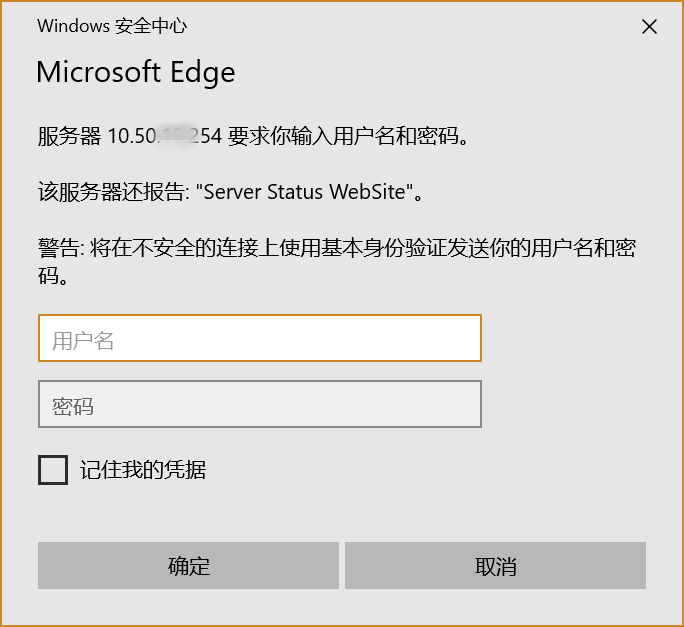
Task: Click the server IP address starting 10.50
Action: (164, 136)
